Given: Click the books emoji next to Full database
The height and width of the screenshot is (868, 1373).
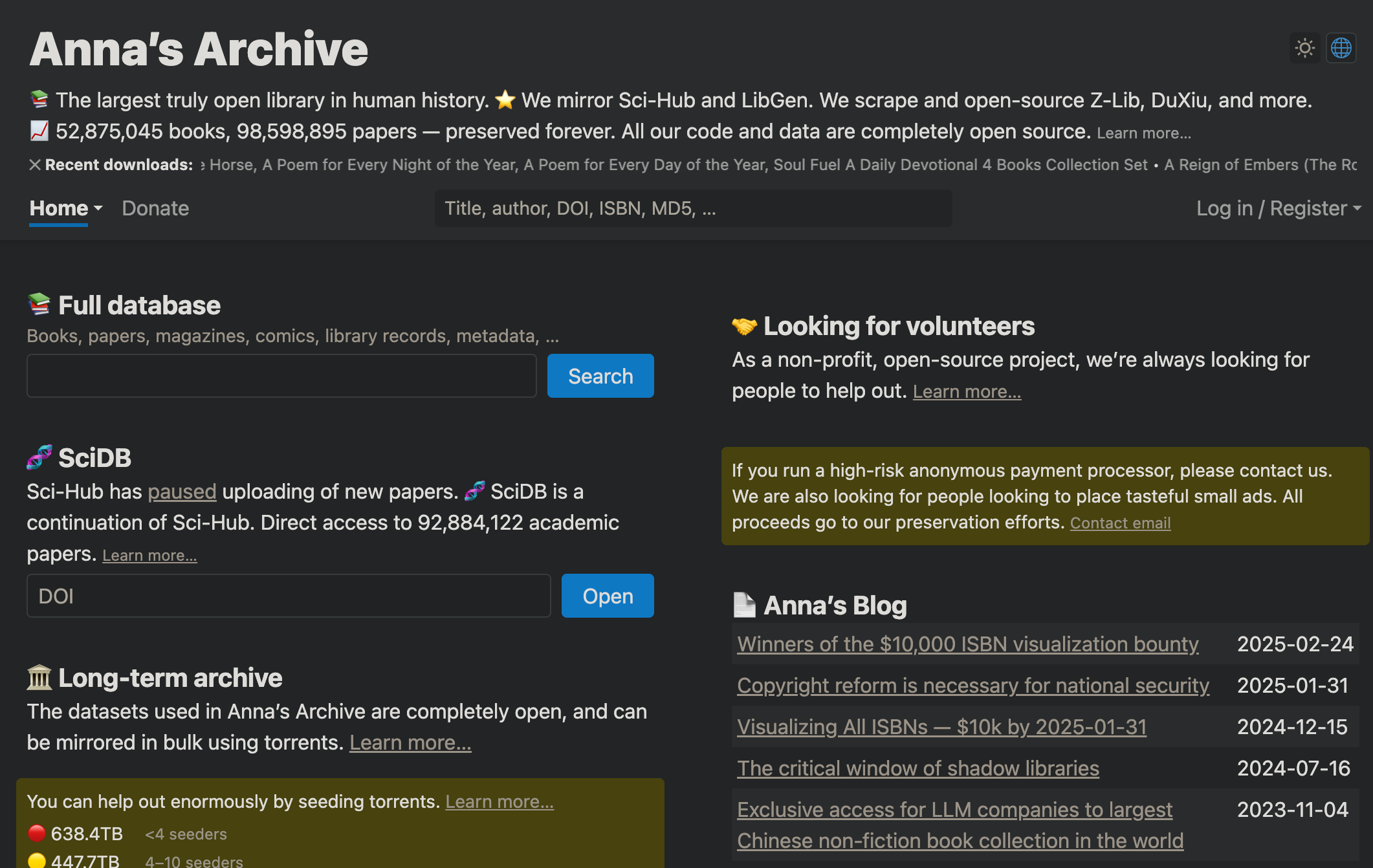Looking at the screenshot, I should pyautogui.click(x=39, y=304).
